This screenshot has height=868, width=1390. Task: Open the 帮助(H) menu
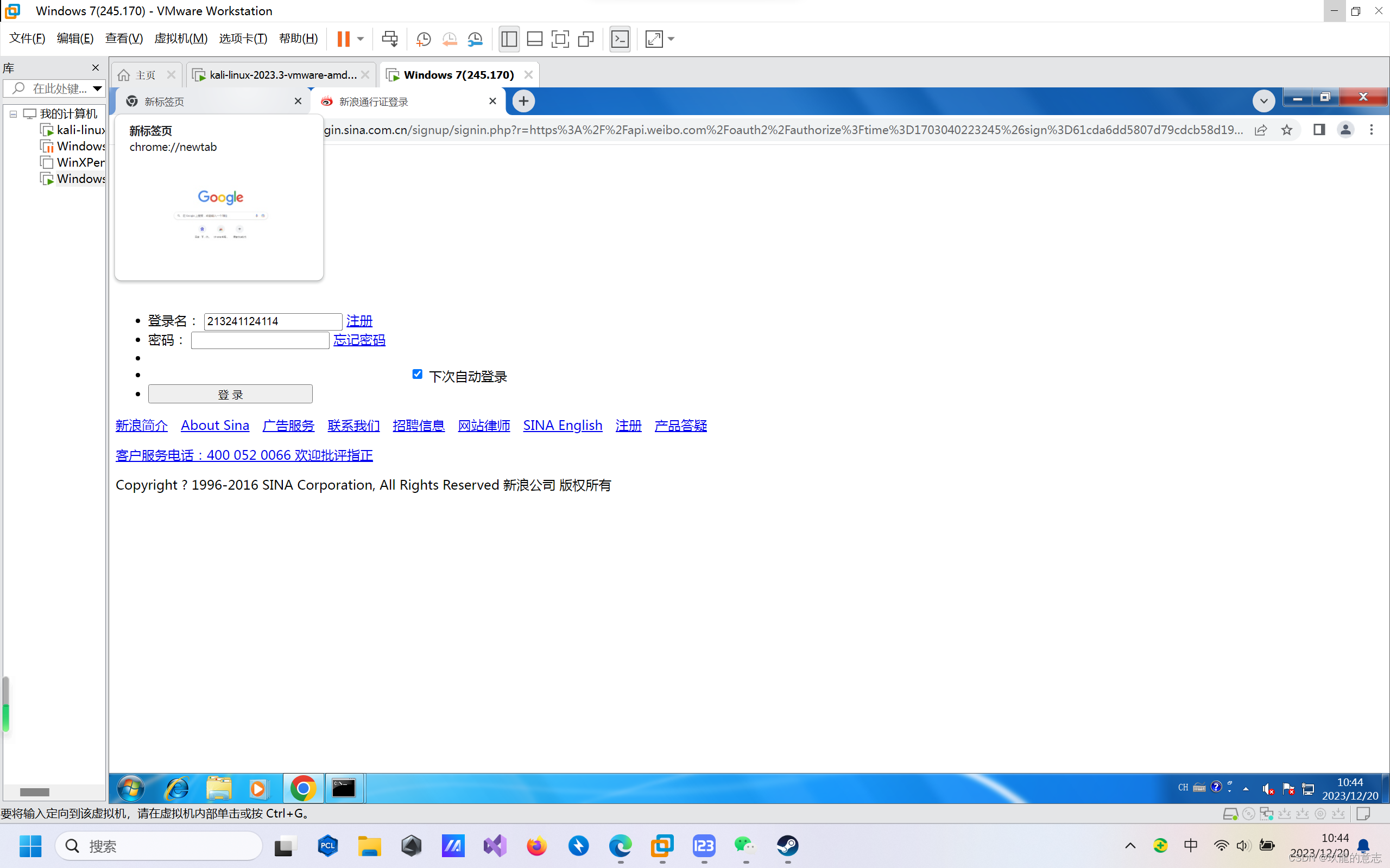[298, 39]
